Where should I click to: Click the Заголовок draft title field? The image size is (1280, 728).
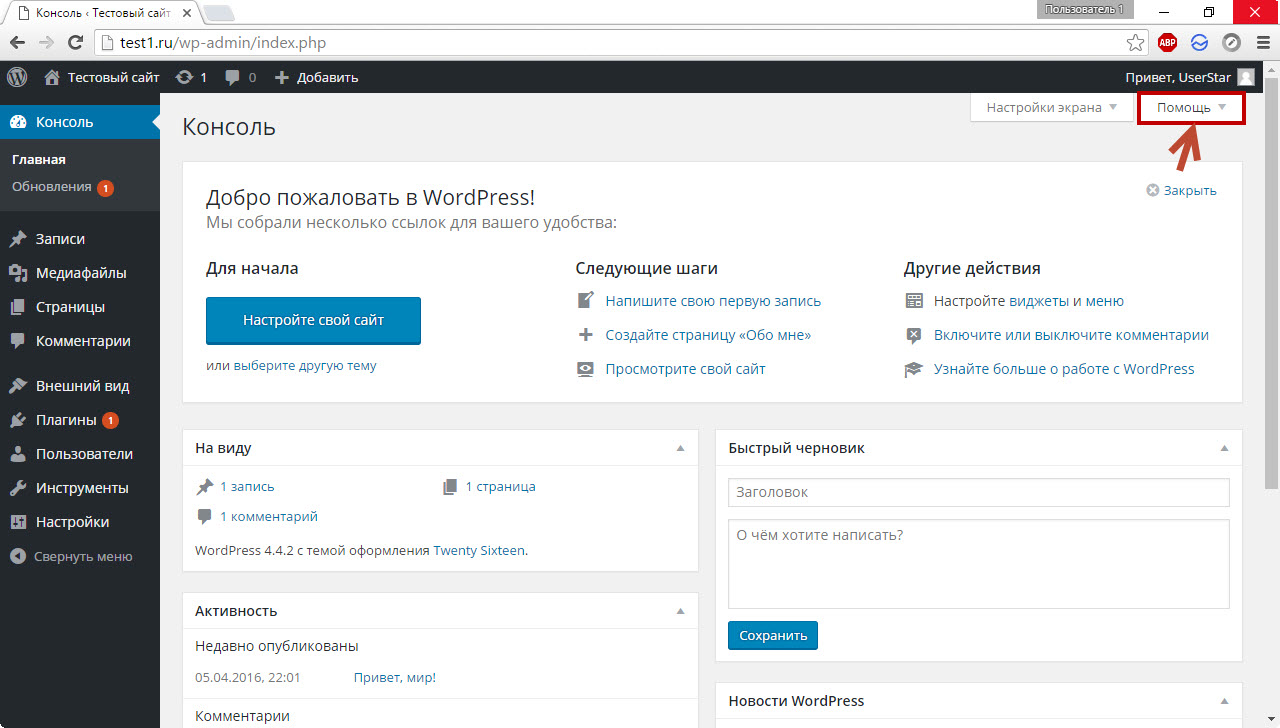978,492
